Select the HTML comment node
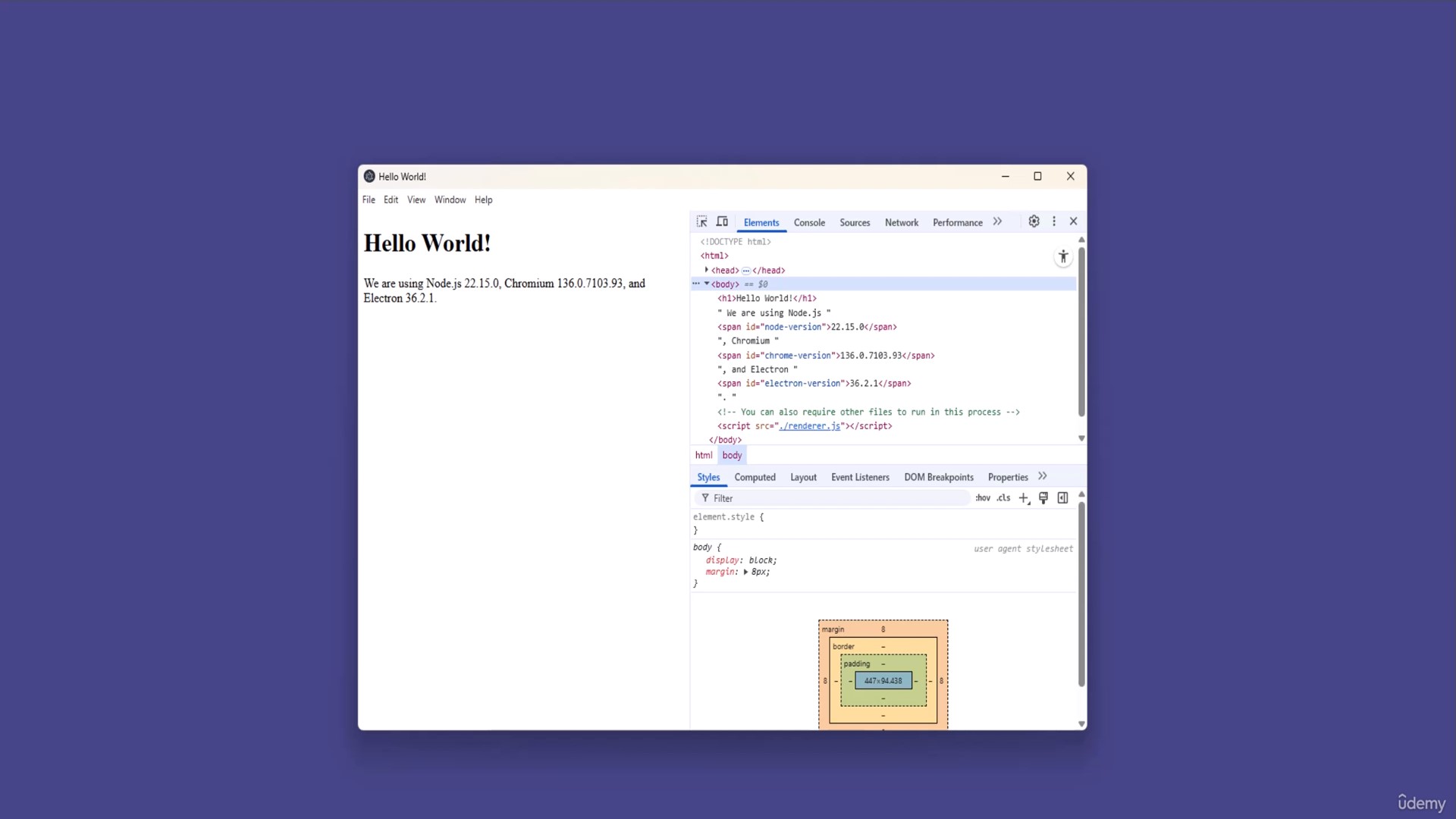Screen dimensions: 1456x819 coord(868,413)
